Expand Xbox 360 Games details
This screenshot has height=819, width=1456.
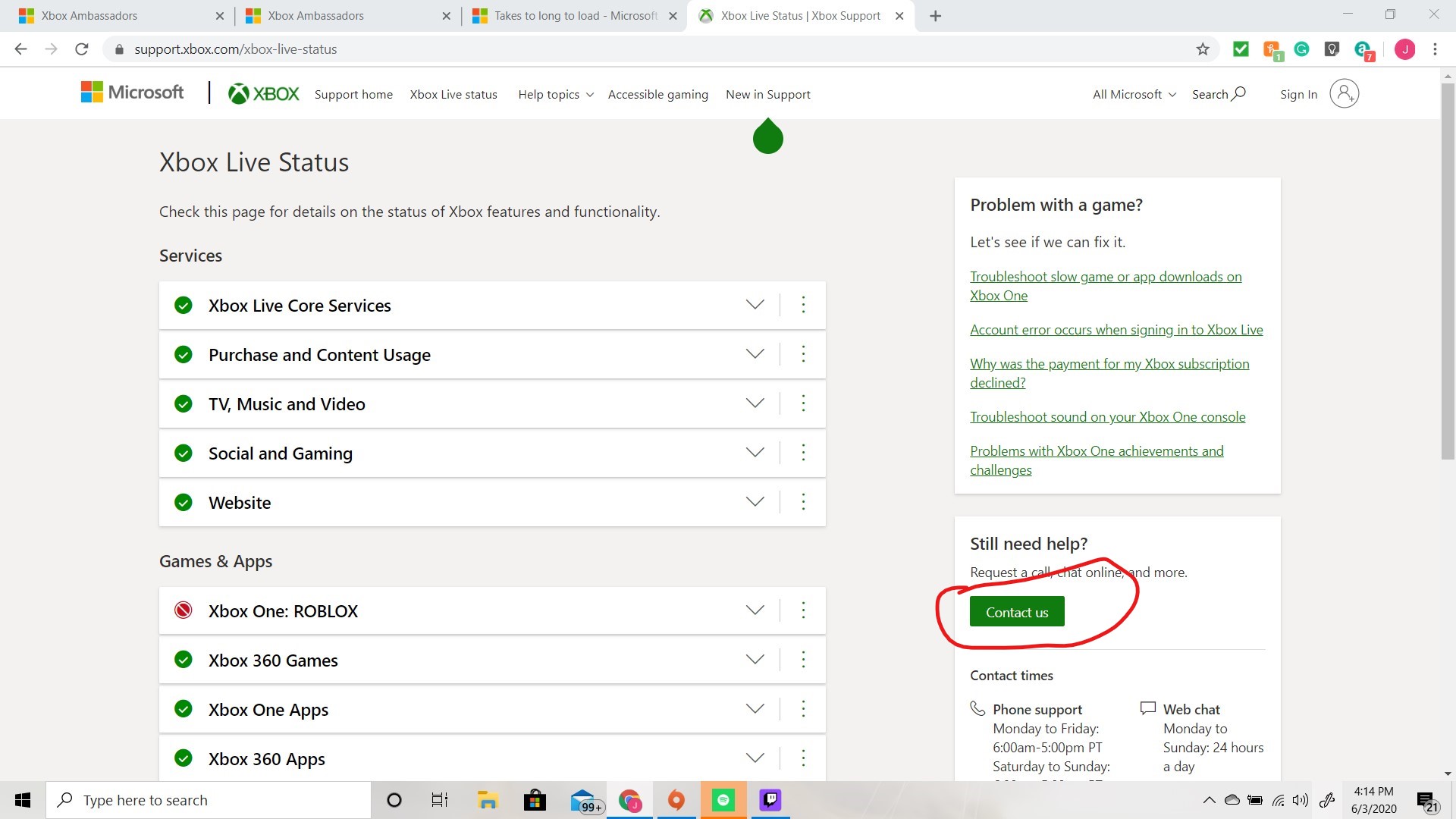pos(755,660)
